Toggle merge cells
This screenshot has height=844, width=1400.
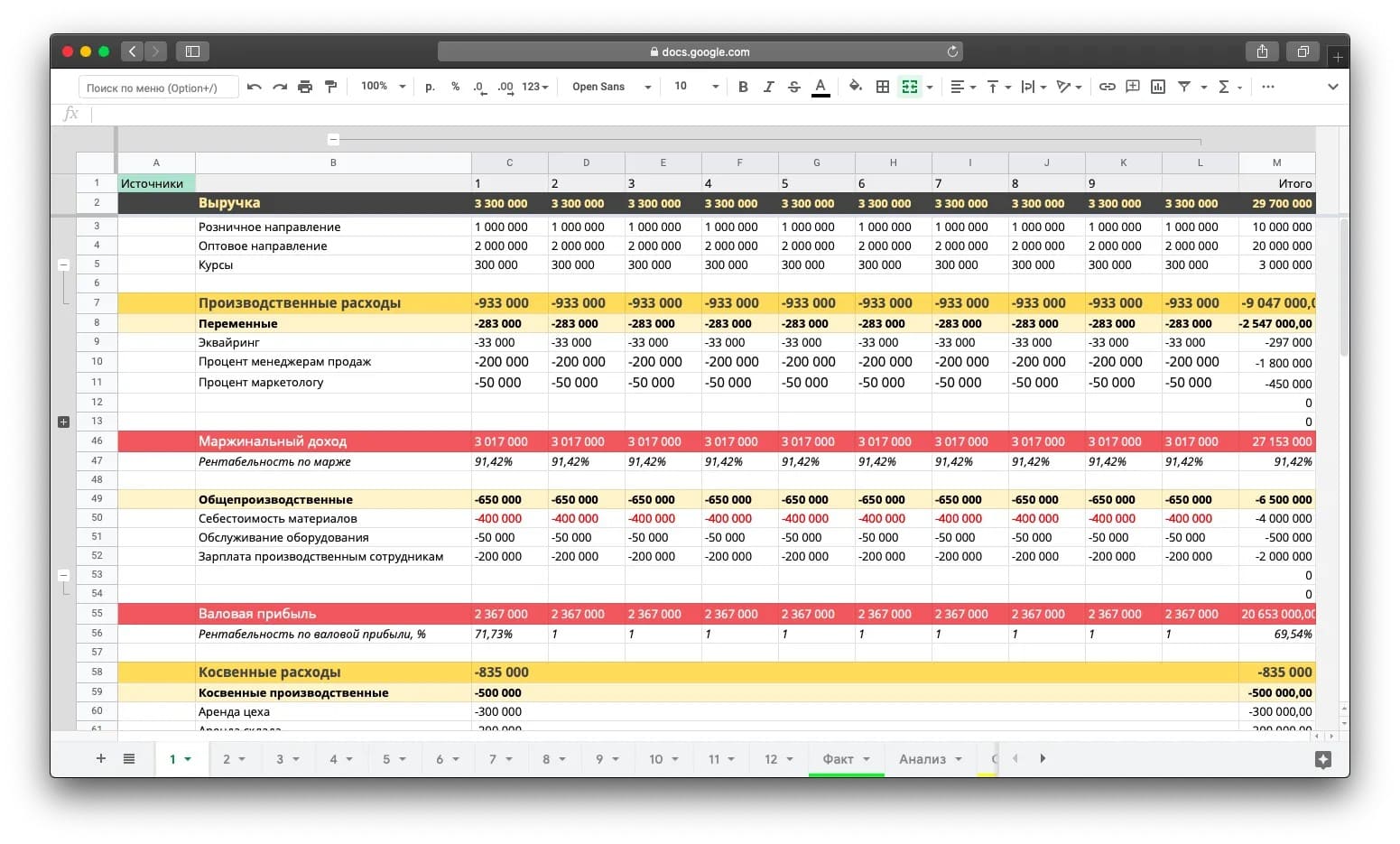click(x=910, y=87)
